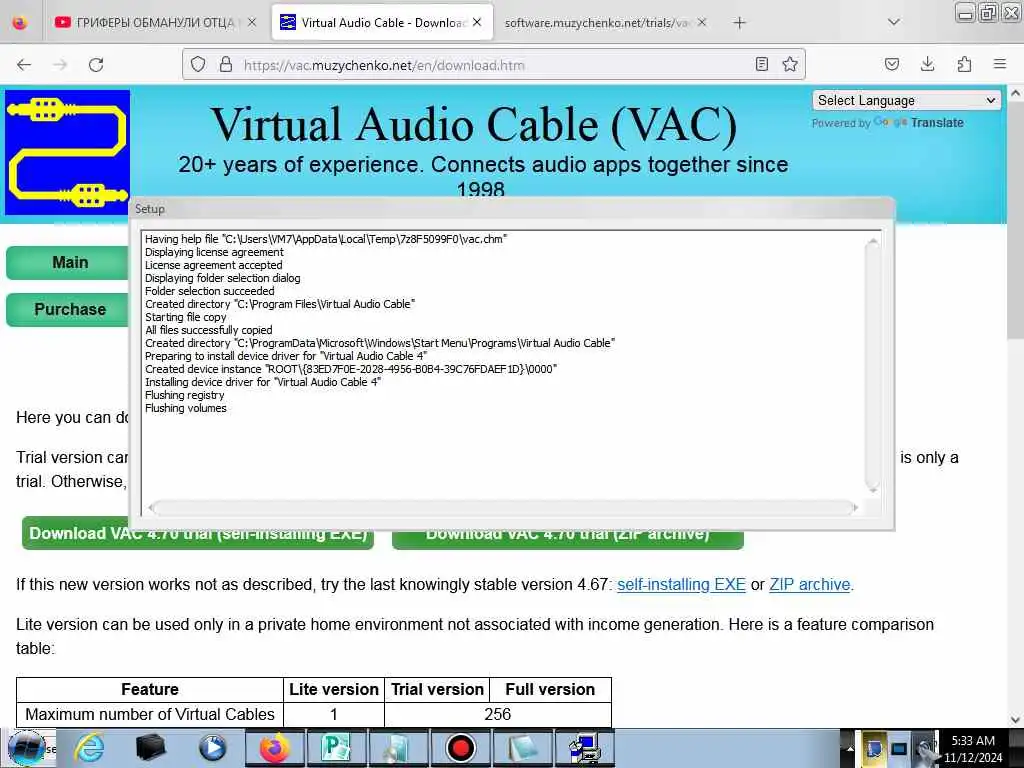
Task: Toggle reader view icon in address bar
Action: pyautogui.click(x=761, y=64)
